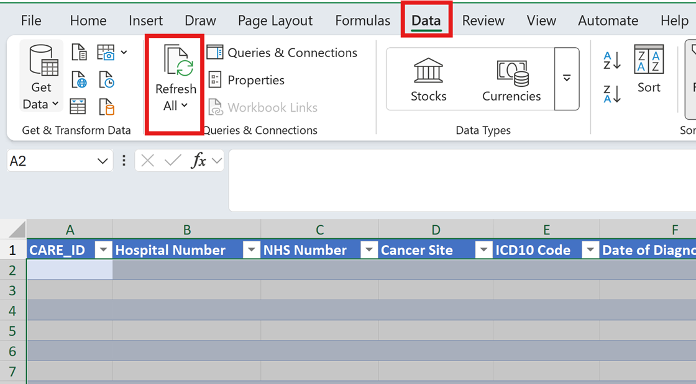Expand the Data Types gallery
Viewport: 696px width, 384px height.
567,79
